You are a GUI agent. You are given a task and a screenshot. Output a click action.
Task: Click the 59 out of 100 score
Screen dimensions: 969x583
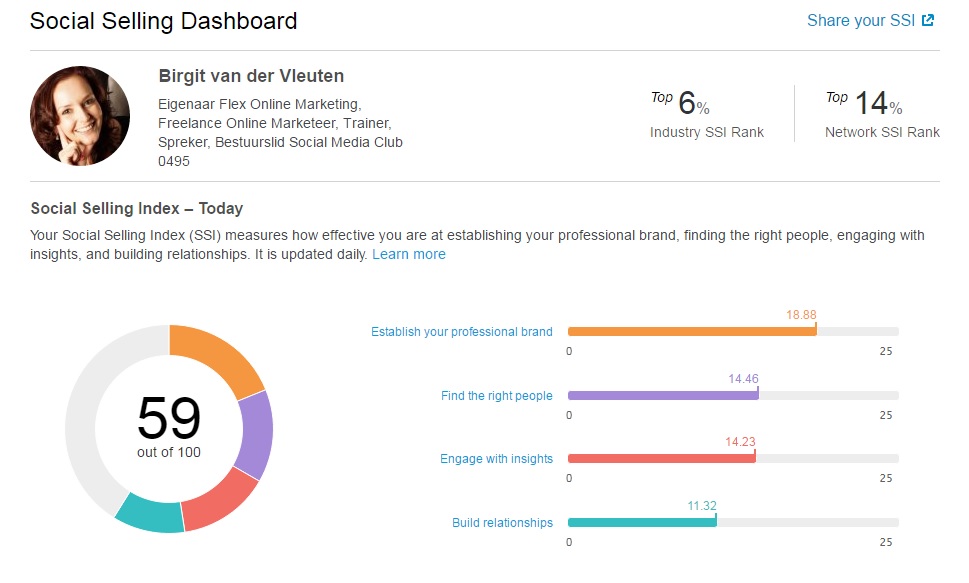169,427
